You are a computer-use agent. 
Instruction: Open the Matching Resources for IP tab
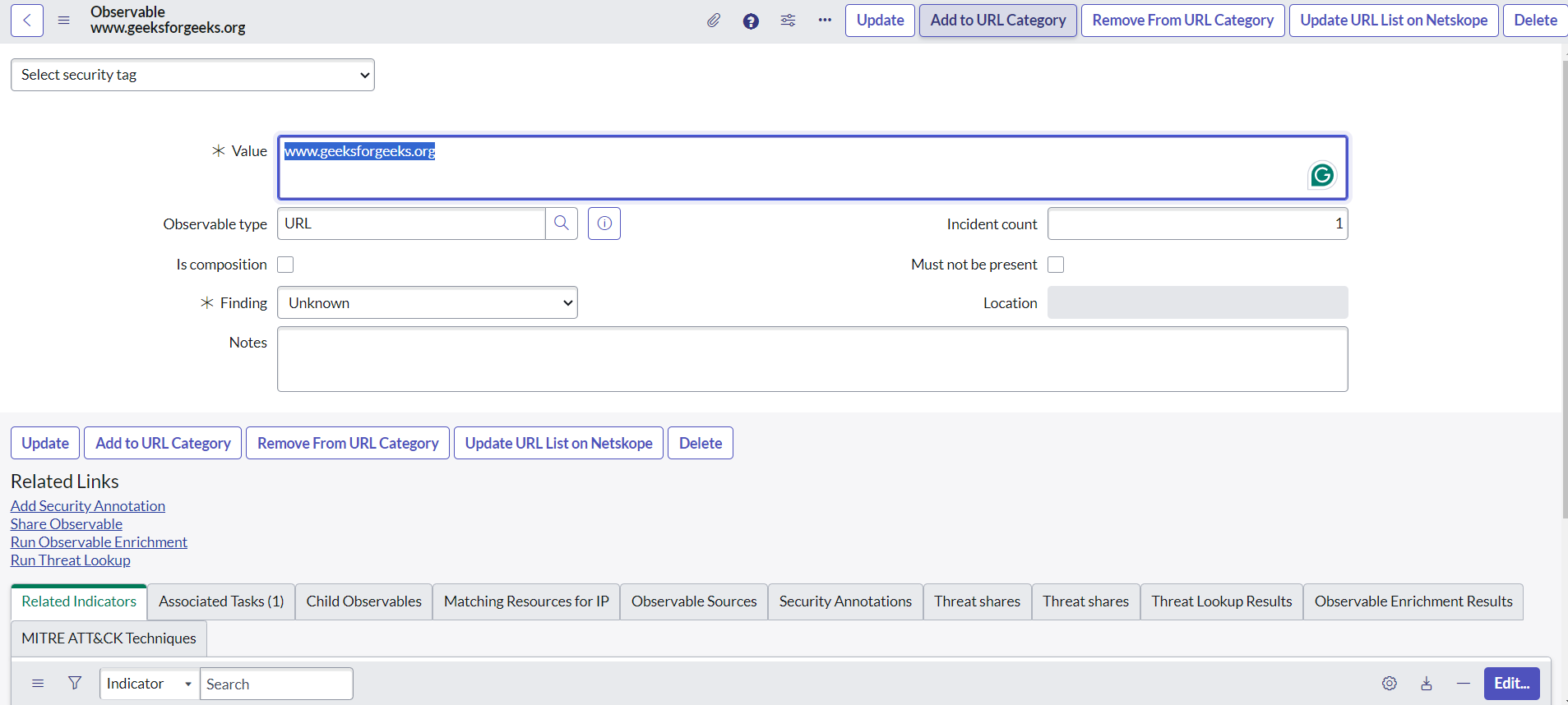coord(526,601)
